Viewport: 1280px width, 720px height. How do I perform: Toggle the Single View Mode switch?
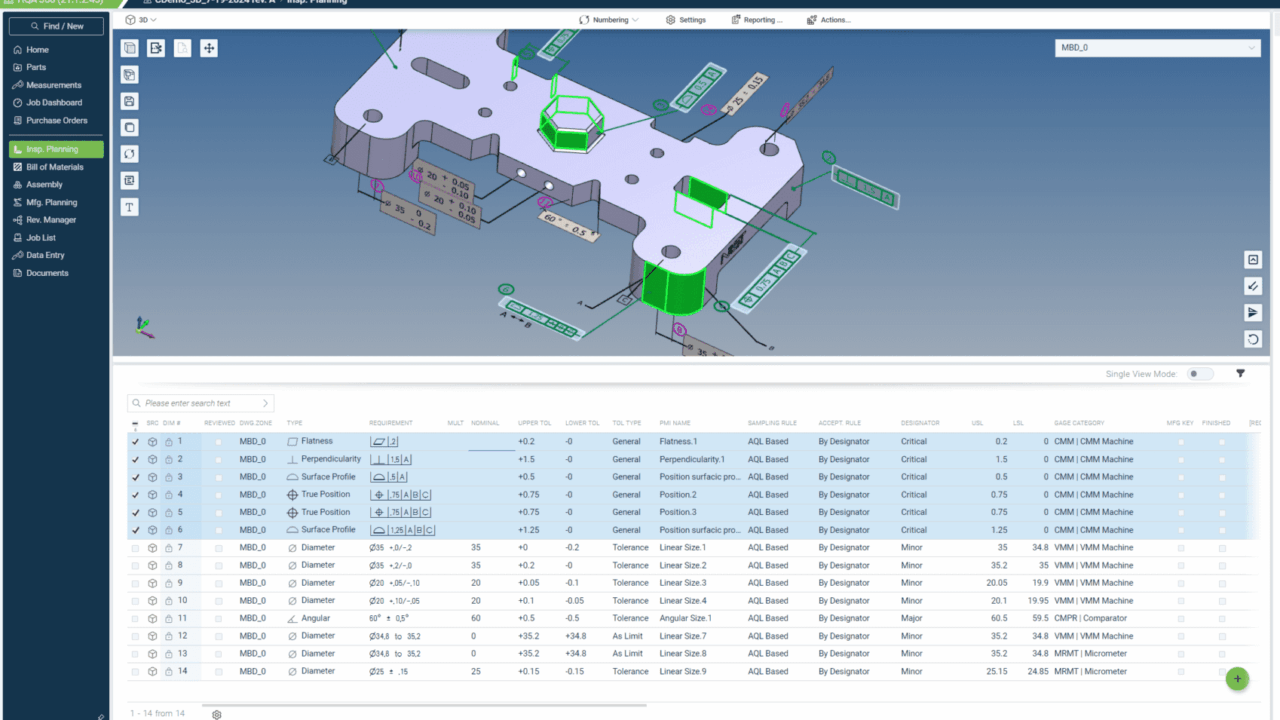click(x=1200, y=374)
